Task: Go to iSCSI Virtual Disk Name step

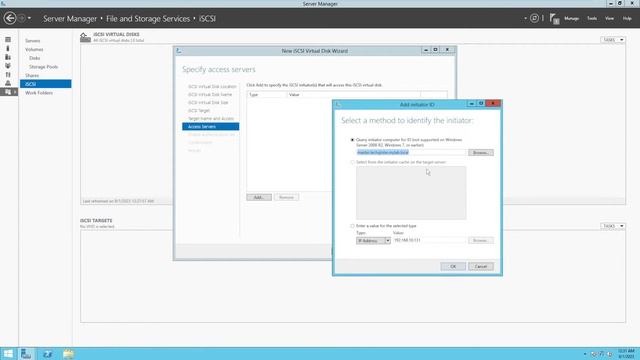Action: tap(210, 94)
